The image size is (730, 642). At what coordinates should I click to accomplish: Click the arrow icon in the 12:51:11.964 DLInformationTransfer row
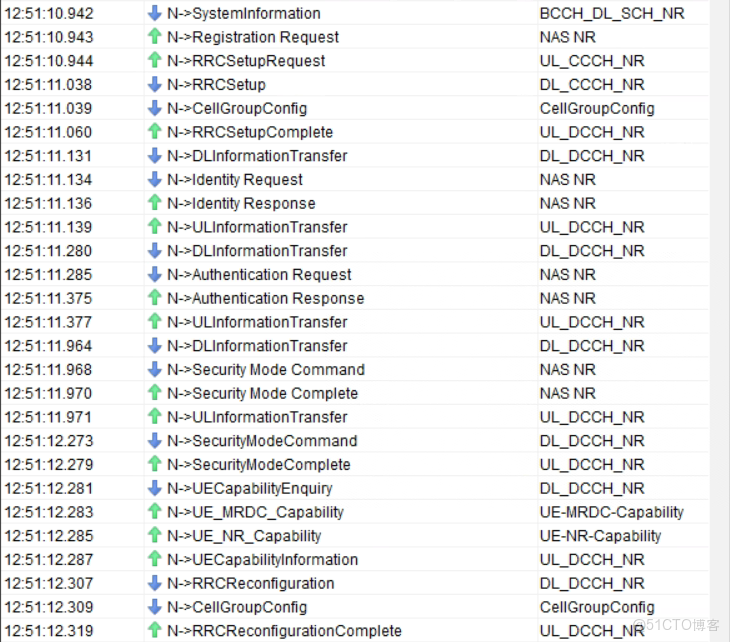(155, 345)
